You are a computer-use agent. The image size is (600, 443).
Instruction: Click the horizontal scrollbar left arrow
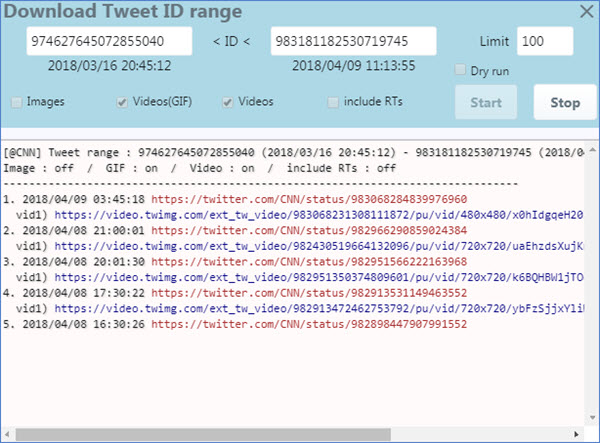coord(7,434)
